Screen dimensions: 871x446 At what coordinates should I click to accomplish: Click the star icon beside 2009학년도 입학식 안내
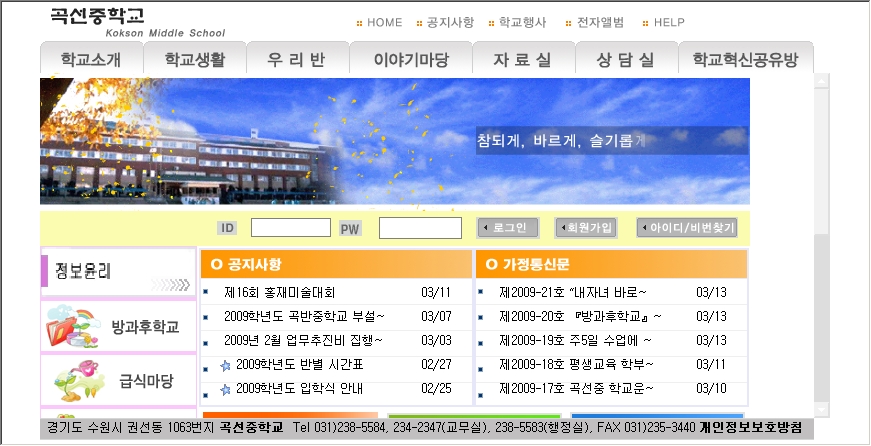point(225,389)
